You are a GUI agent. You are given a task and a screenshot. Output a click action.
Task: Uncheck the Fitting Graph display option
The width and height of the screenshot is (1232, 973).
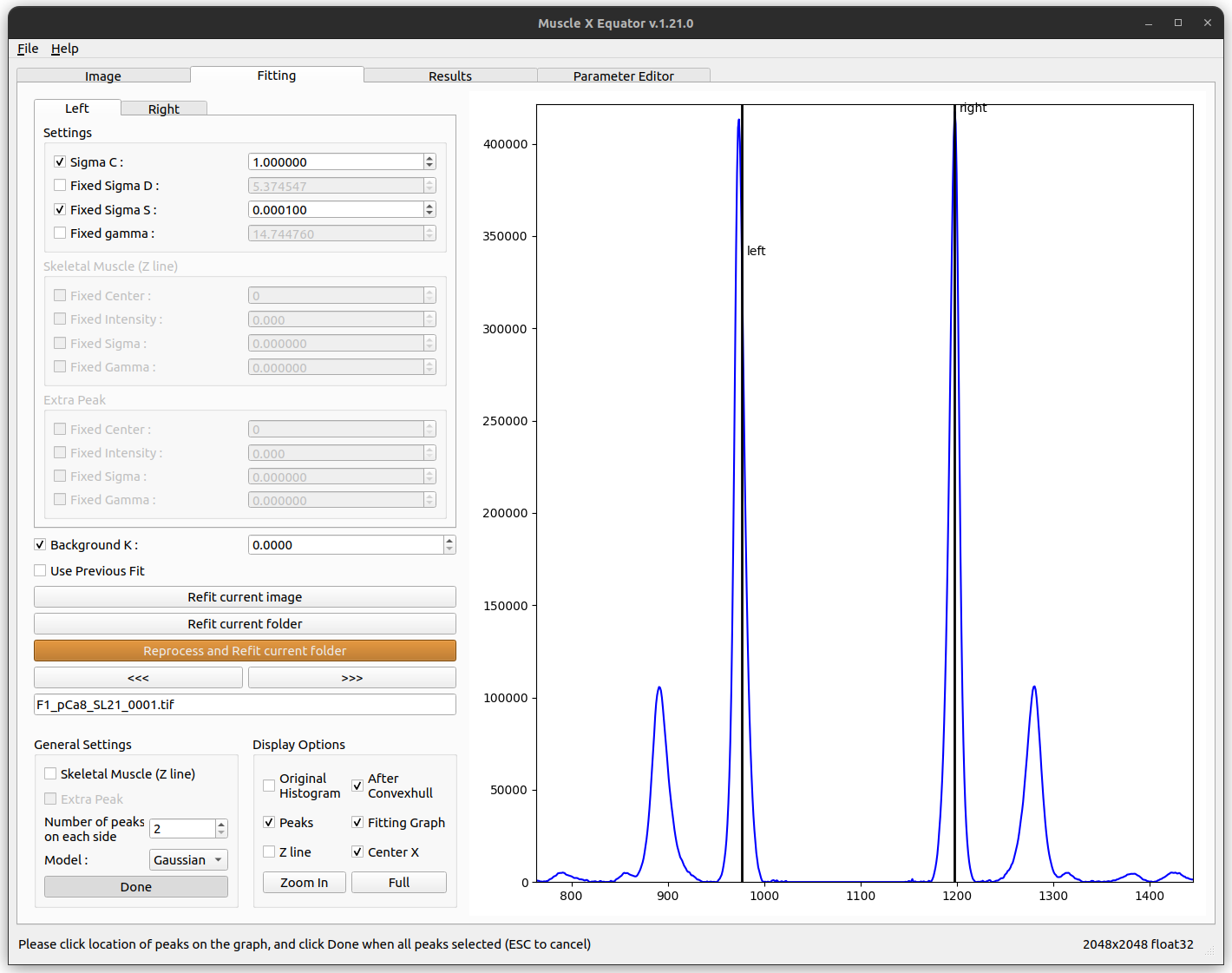click(357, 822)
